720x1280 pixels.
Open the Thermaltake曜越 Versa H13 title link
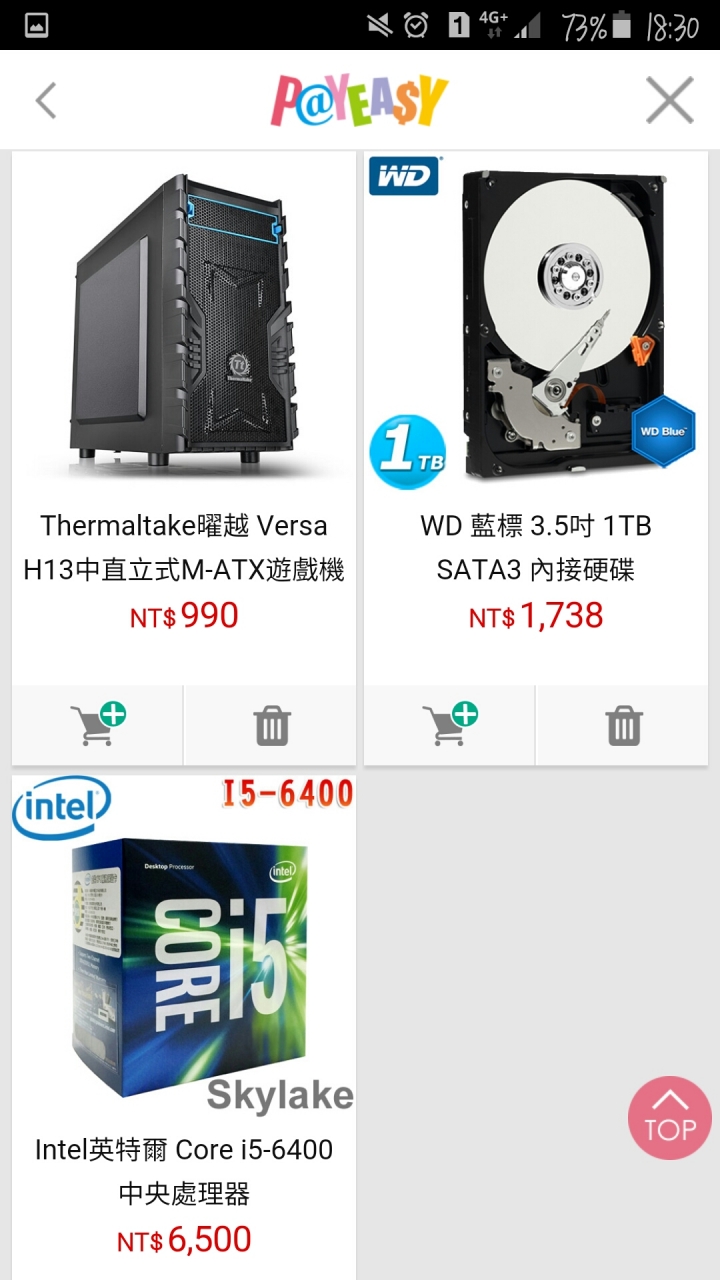click(x=184, y=548)
